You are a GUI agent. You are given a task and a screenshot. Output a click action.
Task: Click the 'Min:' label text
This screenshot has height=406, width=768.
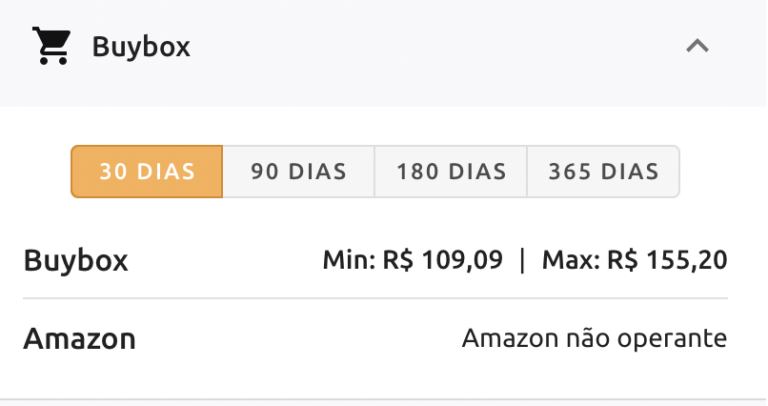pyautogui.click(x=349, y=261)
